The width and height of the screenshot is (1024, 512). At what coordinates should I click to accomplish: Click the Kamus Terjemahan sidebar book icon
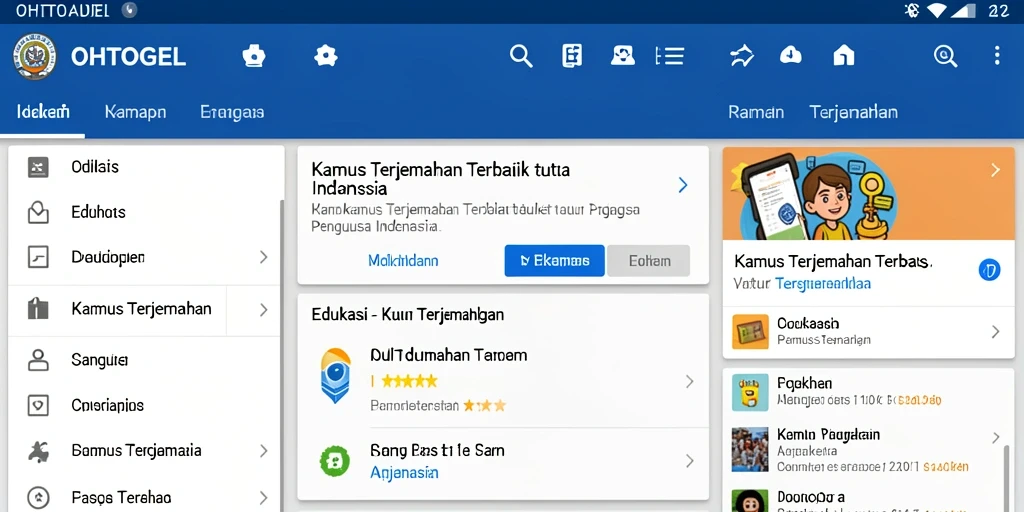click(38, 308)
